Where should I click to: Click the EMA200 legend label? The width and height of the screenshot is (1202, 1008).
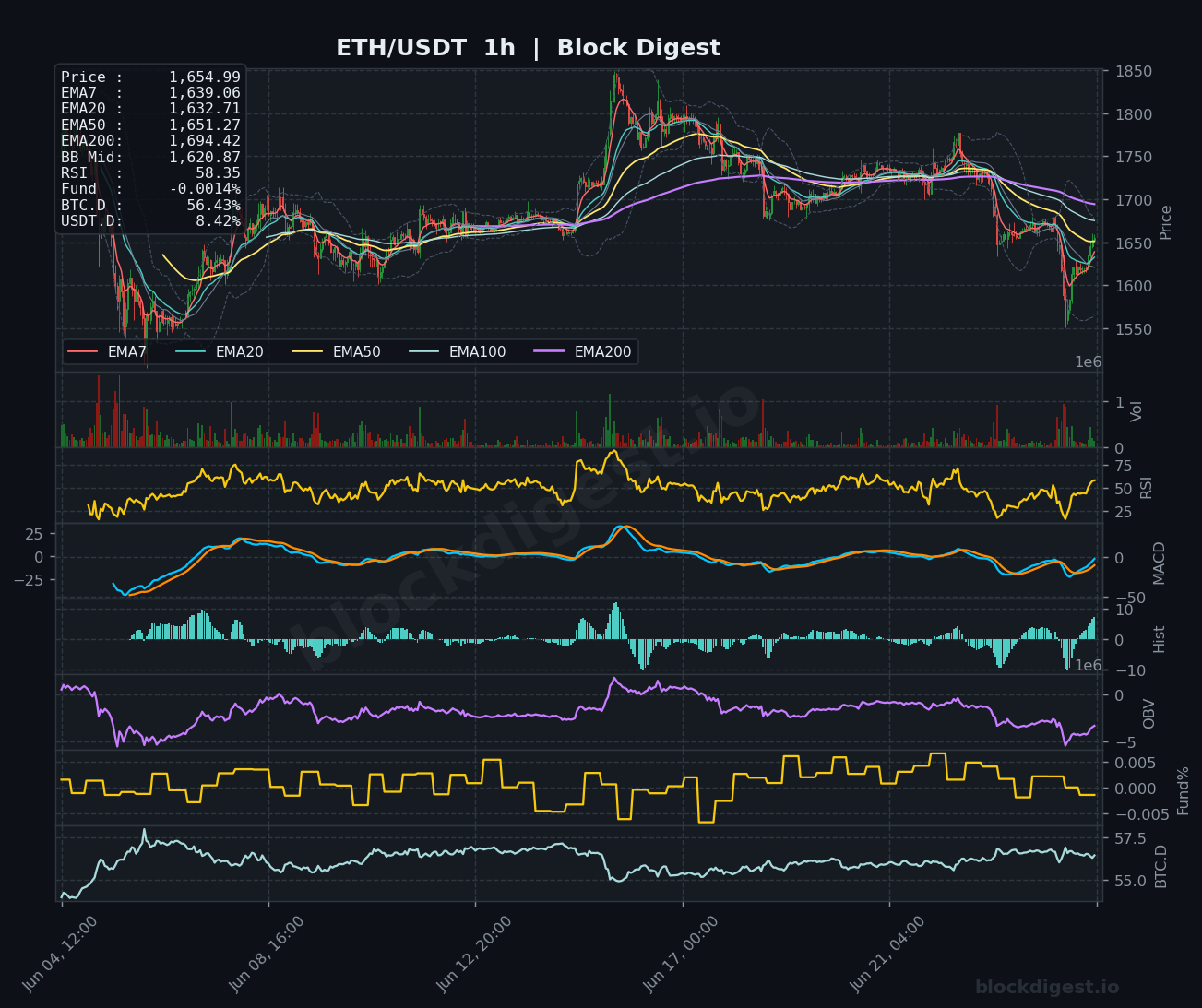click(602, 351)
